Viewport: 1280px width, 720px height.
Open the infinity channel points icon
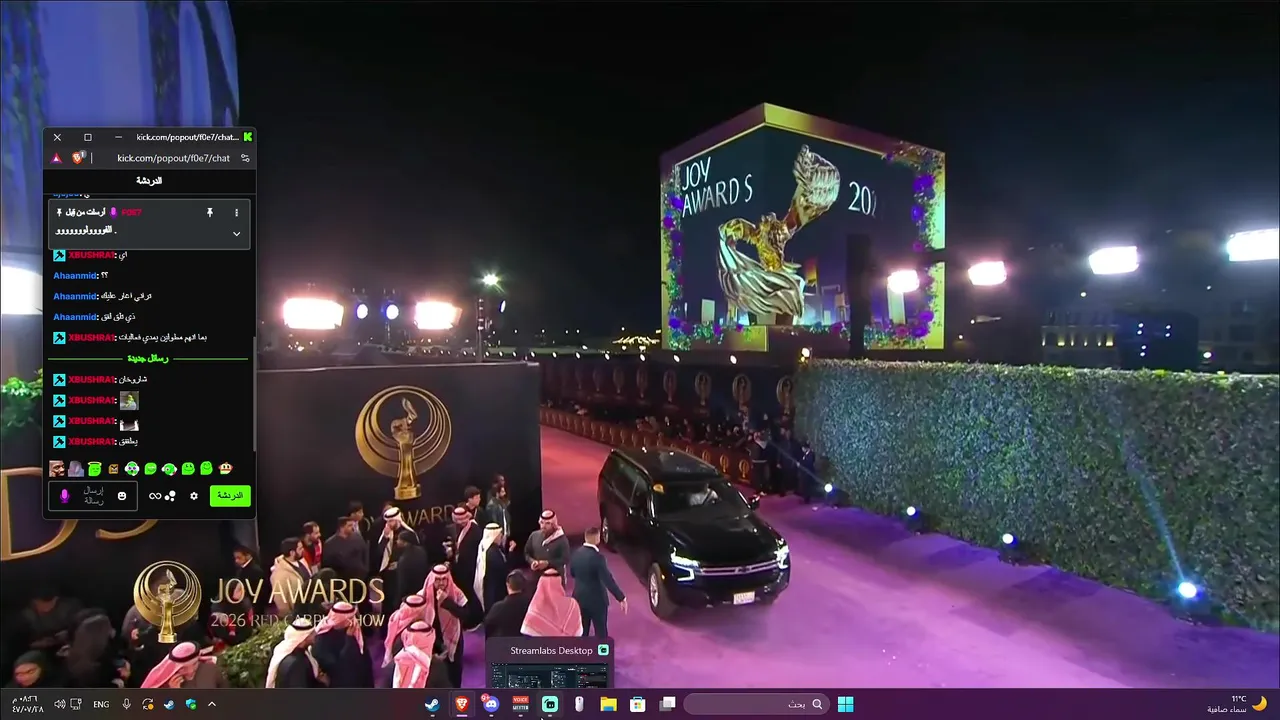(x=155, y=496)
